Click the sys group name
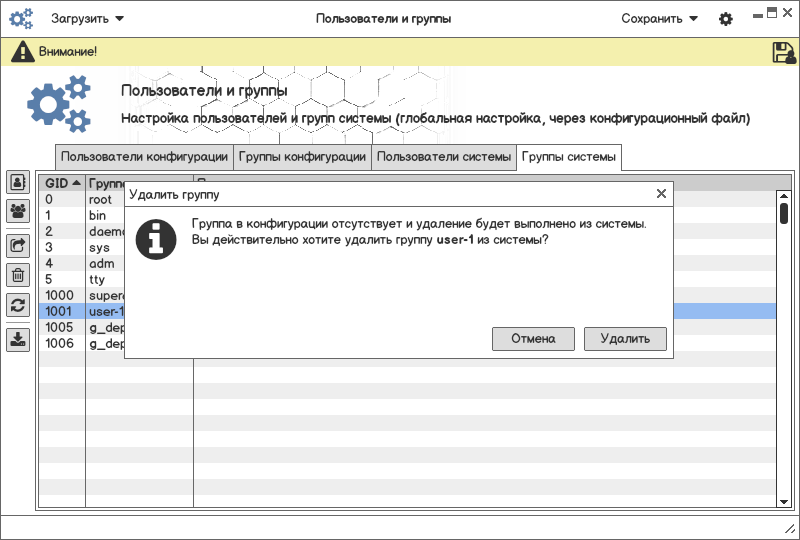Viewport: 800px width, 540px height. 99,248
